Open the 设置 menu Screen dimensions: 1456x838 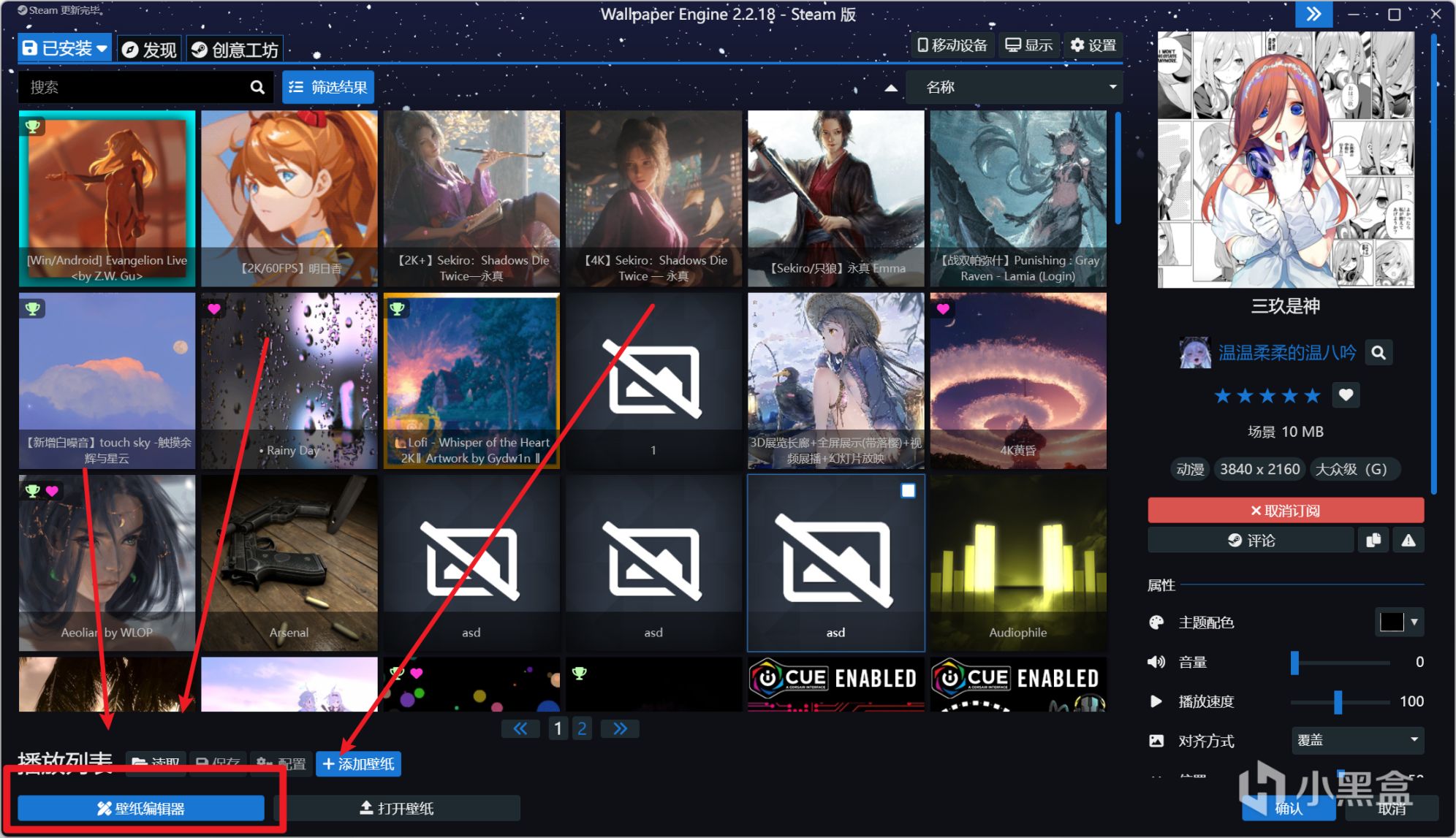click(x=1093, y=45)
